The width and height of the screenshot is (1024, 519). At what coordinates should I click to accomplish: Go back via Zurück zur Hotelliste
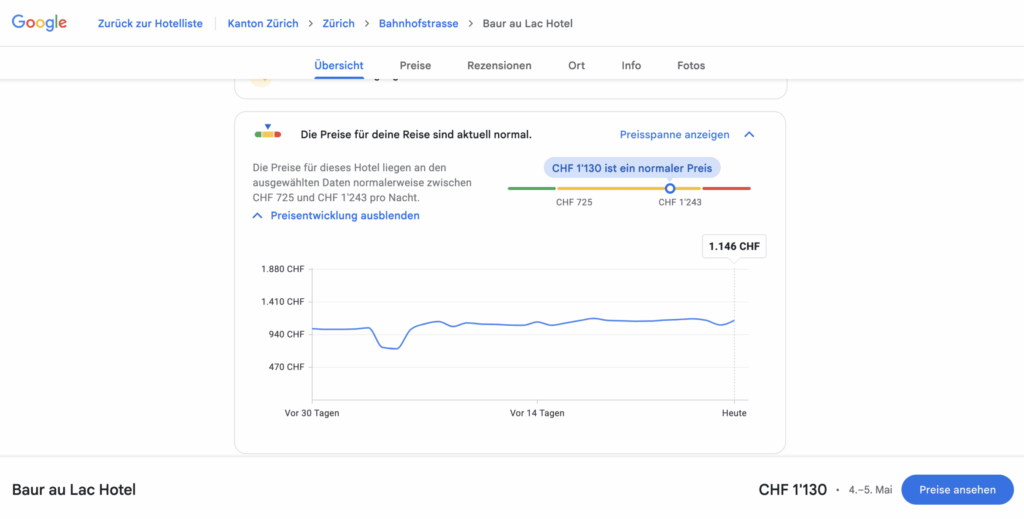point(150,24)
